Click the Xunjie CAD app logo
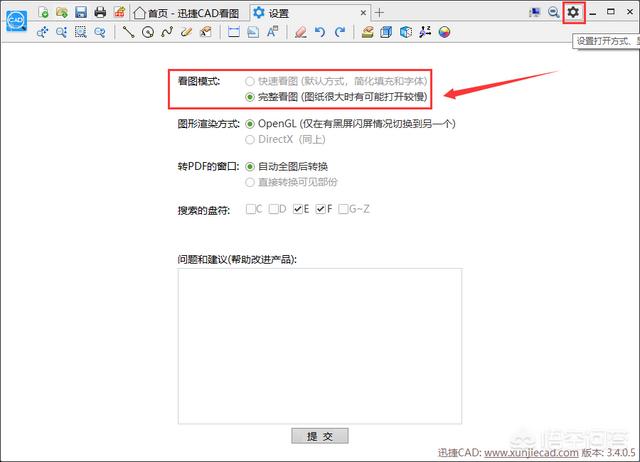640x462 pixels. click(16, 20)
